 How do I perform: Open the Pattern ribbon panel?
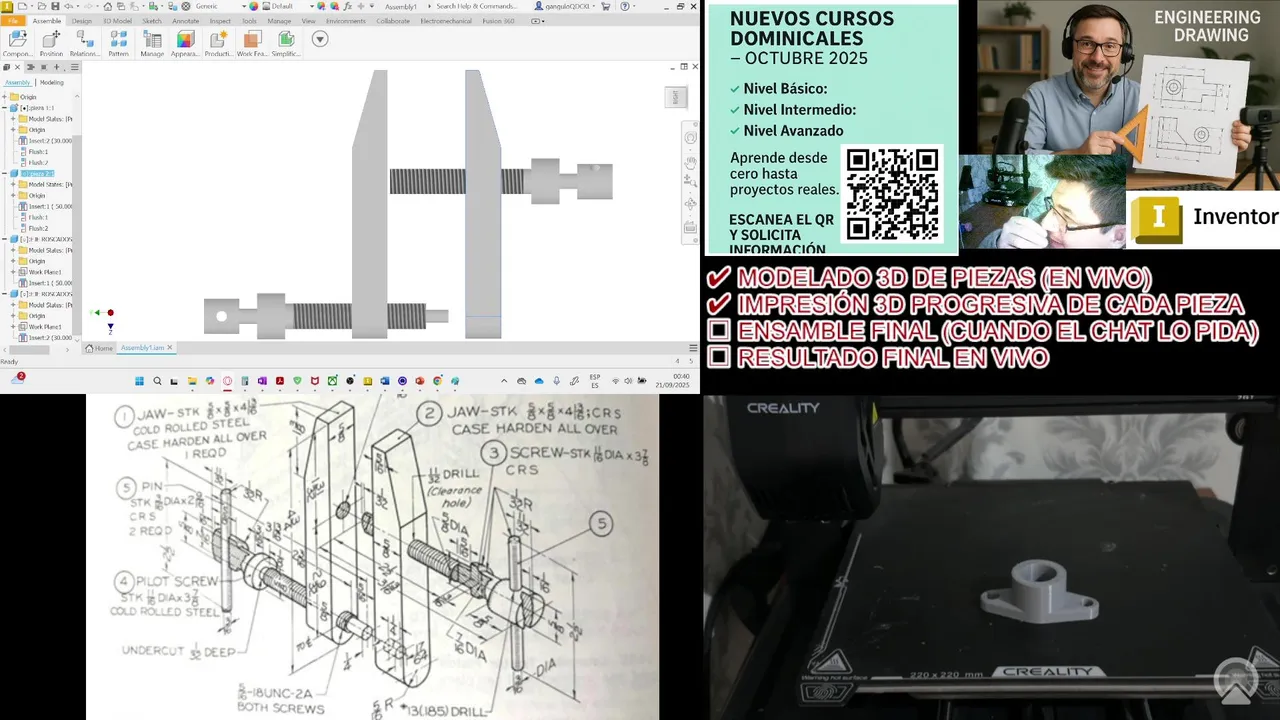coord(118,42)
